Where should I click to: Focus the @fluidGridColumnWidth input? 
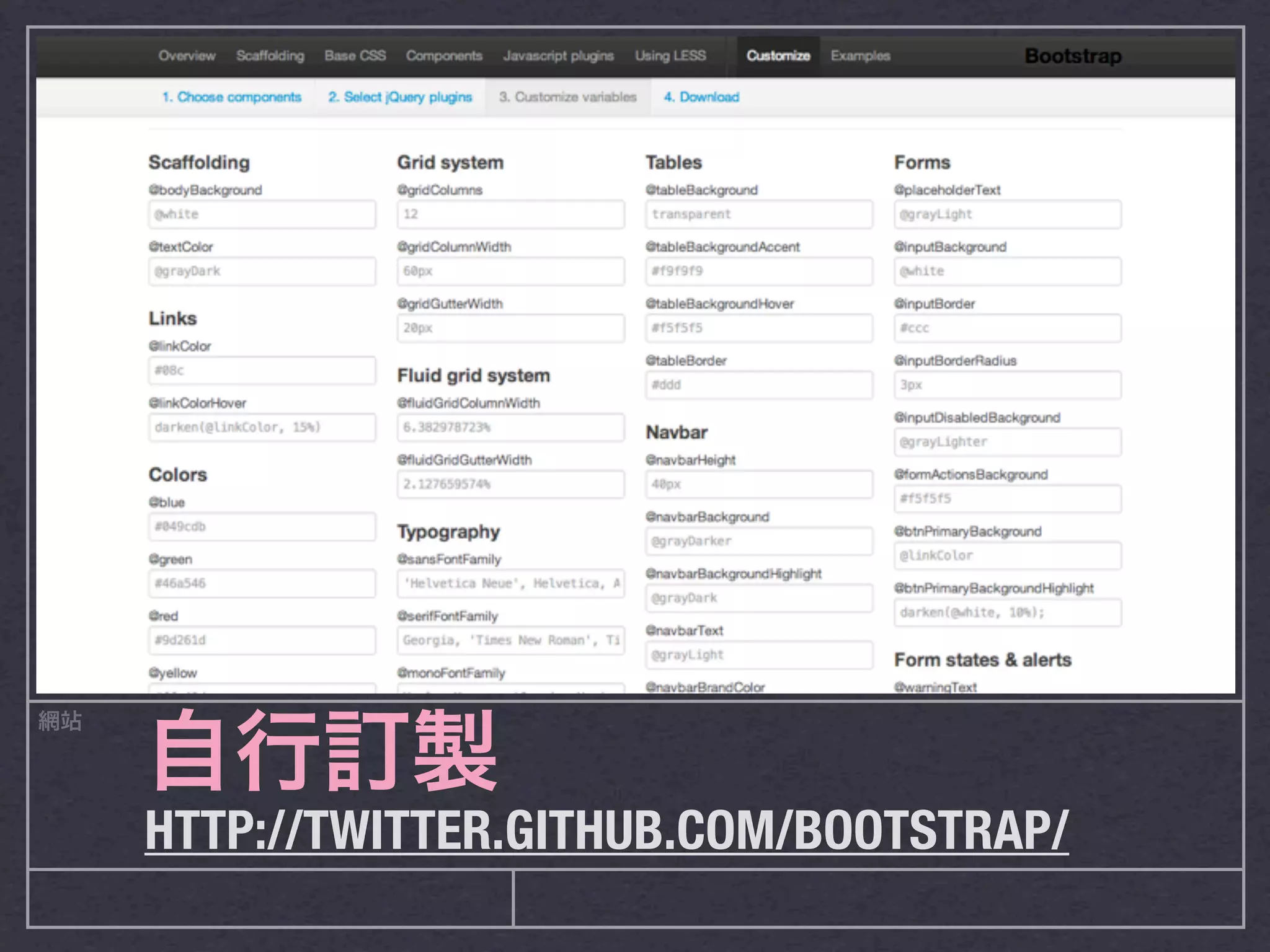click(x=511, y=428)
